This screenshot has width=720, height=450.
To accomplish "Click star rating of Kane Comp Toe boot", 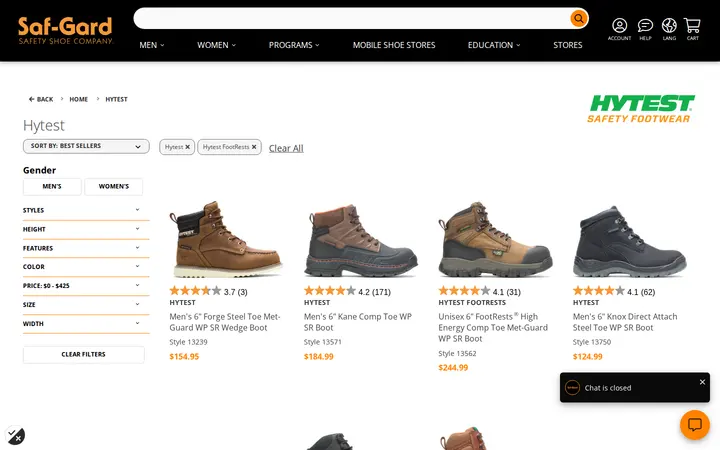I will pos(330,291).
